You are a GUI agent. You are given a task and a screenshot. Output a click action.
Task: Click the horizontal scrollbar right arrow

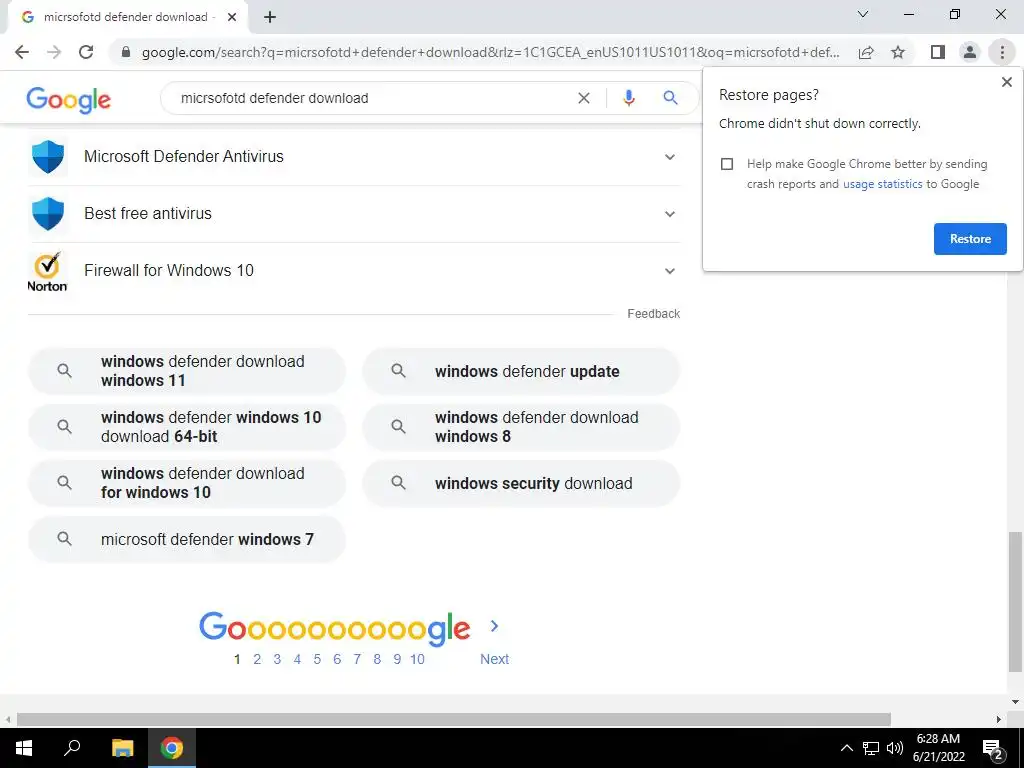click(x=999, y=720)
